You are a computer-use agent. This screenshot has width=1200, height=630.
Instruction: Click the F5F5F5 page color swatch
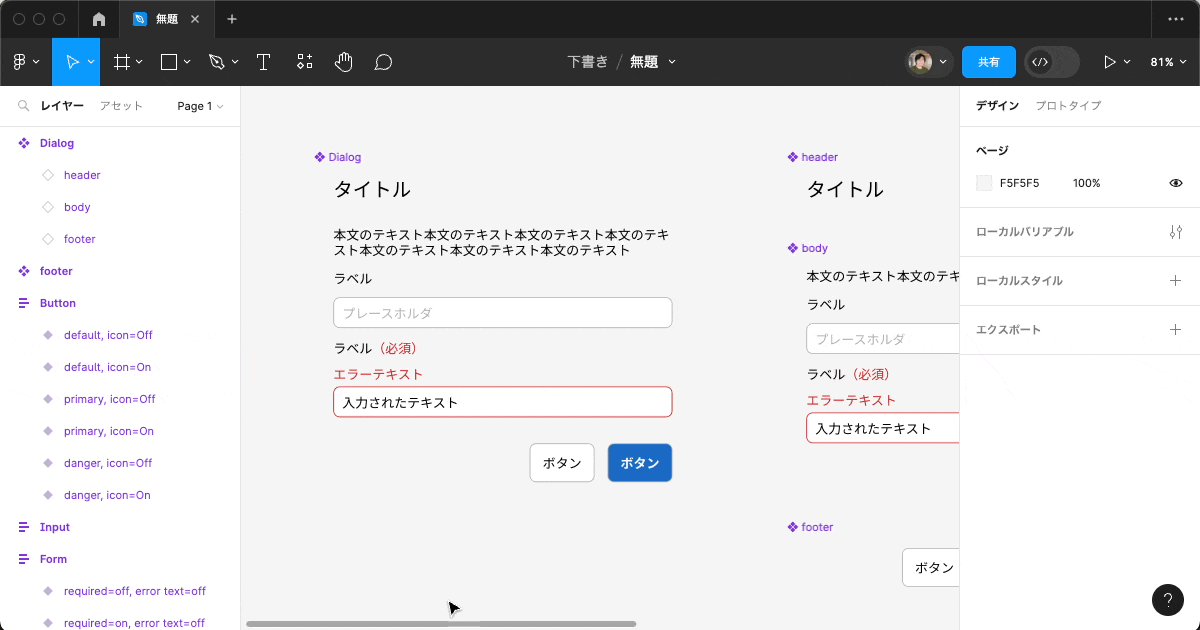983,182
